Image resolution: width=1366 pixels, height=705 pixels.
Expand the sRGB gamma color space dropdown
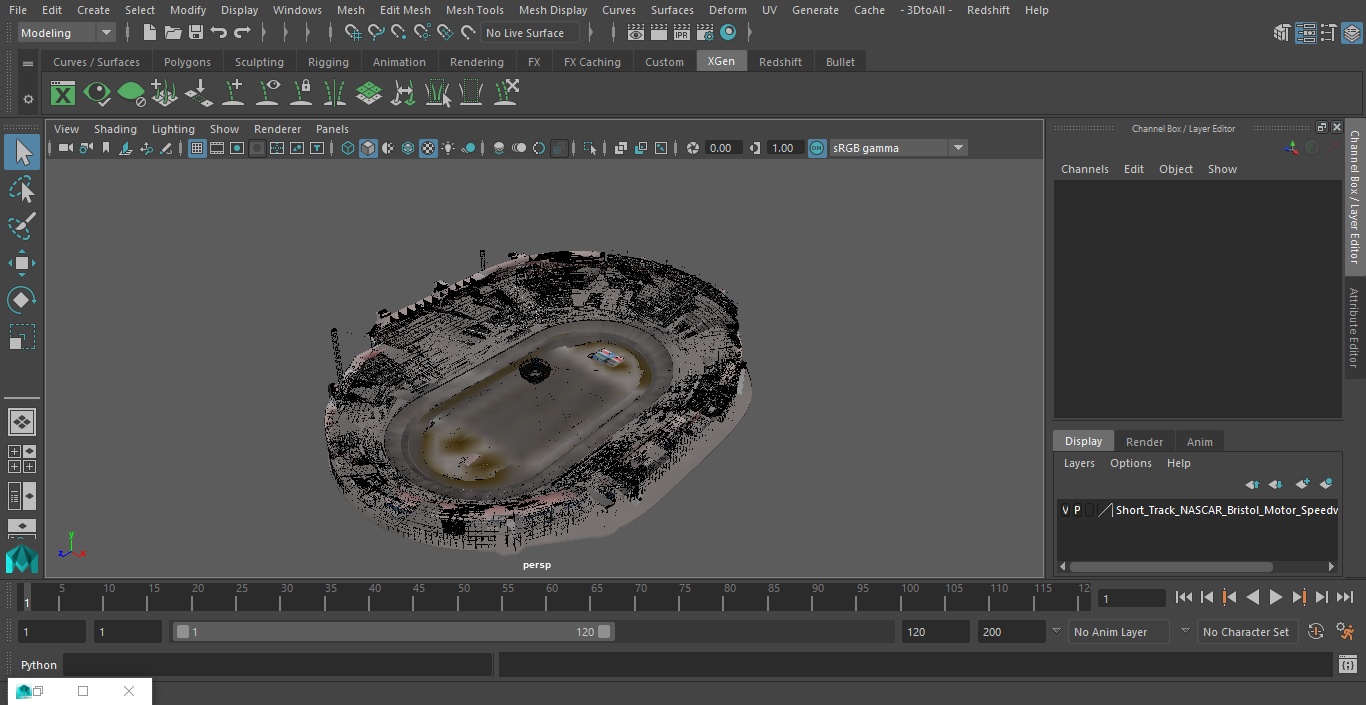[x=957, y=148]
